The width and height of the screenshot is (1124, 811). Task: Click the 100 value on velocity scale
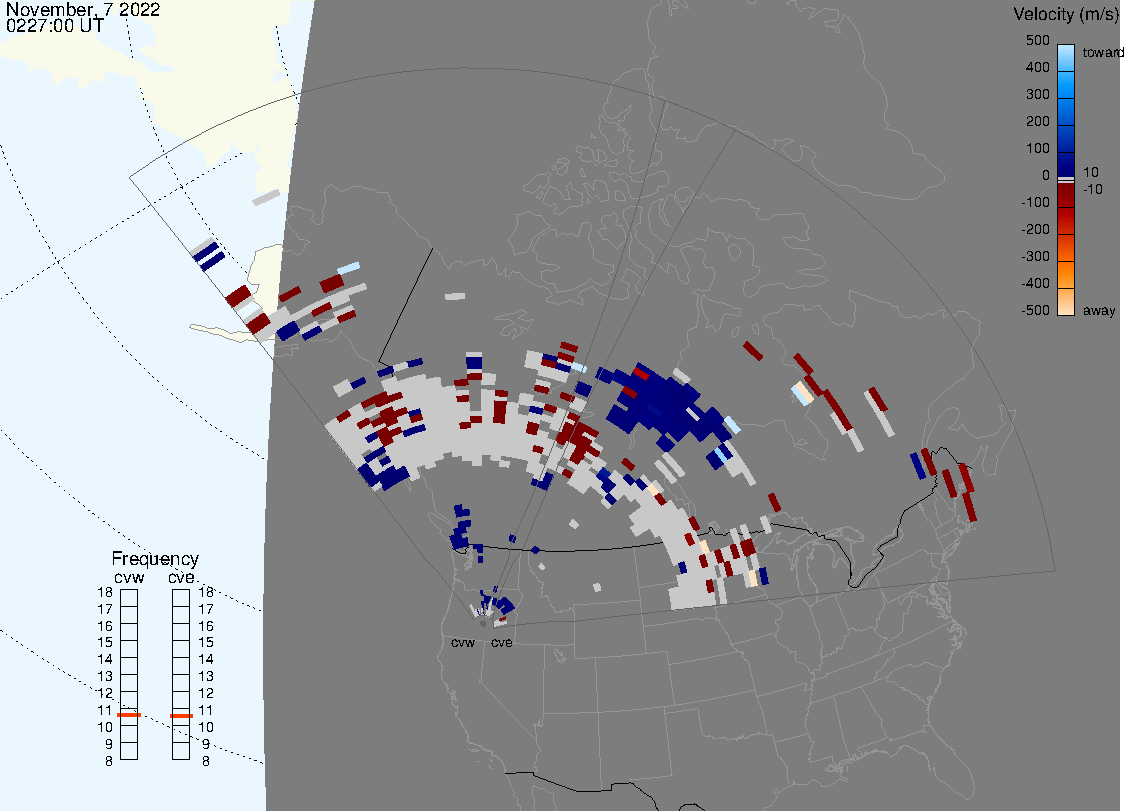(1037, 148)
